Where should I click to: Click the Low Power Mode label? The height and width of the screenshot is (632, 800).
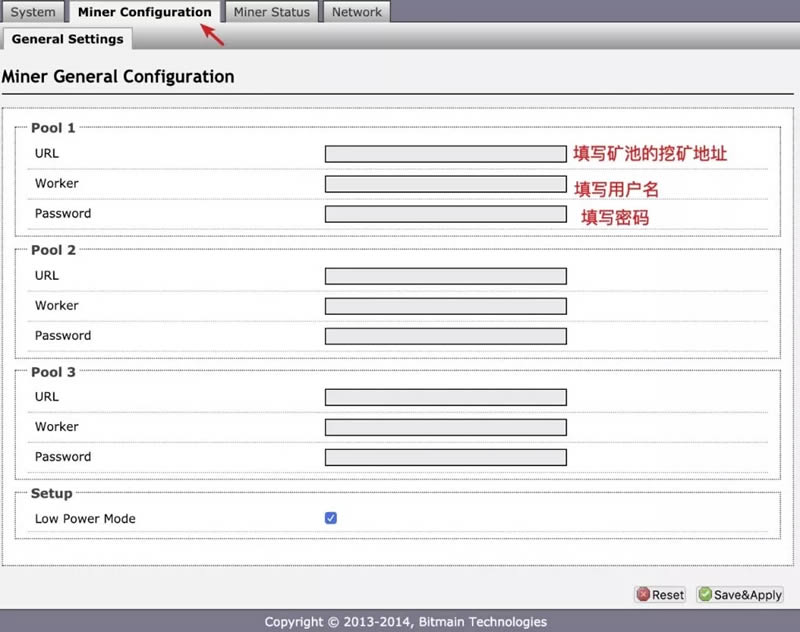85,519
